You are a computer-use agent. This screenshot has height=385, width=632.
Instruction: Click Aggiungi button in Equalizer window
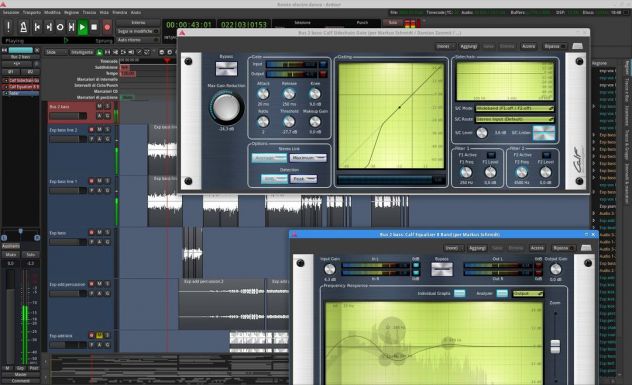click(x=477, y=248)
